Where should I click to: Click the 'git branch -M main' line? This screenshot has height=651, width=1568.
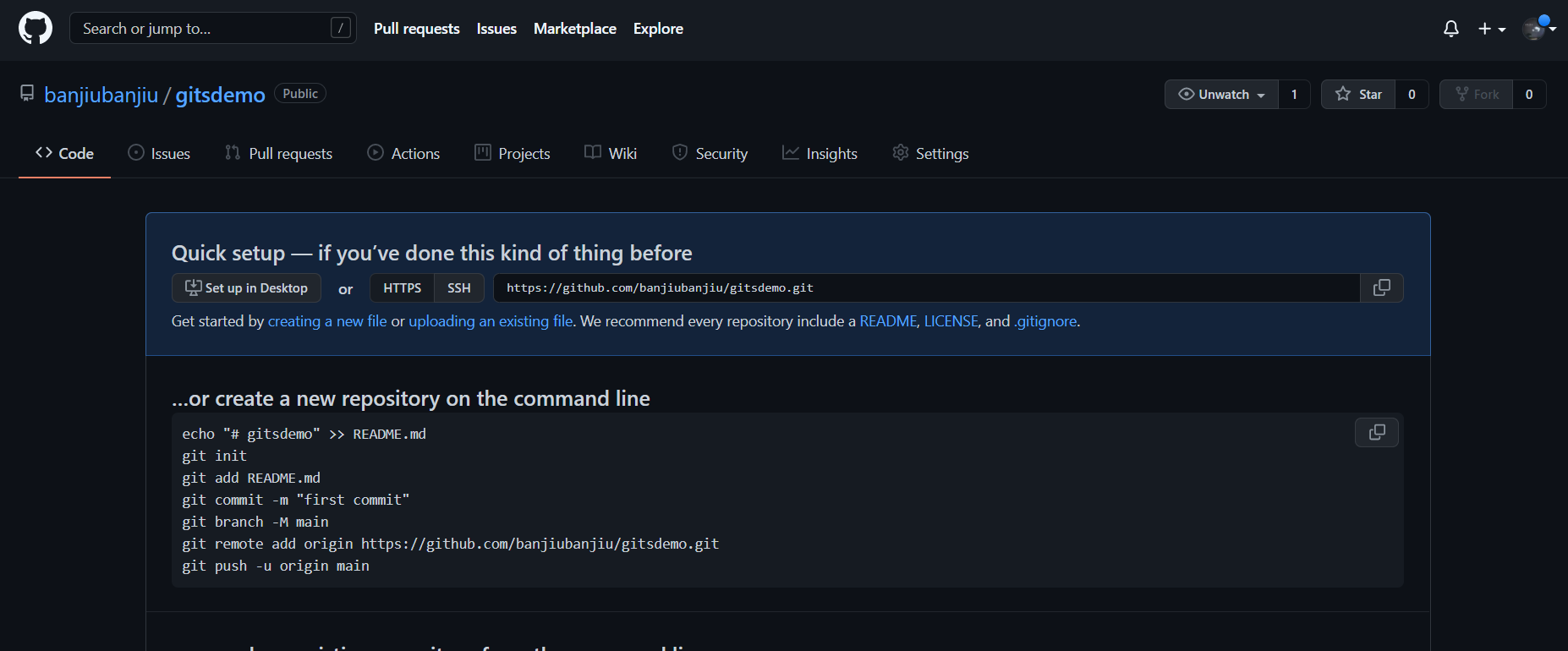(255, 522)
